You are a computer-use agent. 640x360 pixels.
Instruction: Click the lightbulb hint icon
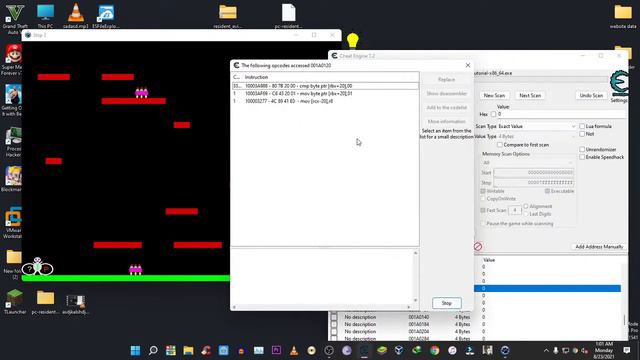click(x=353, y=41)
